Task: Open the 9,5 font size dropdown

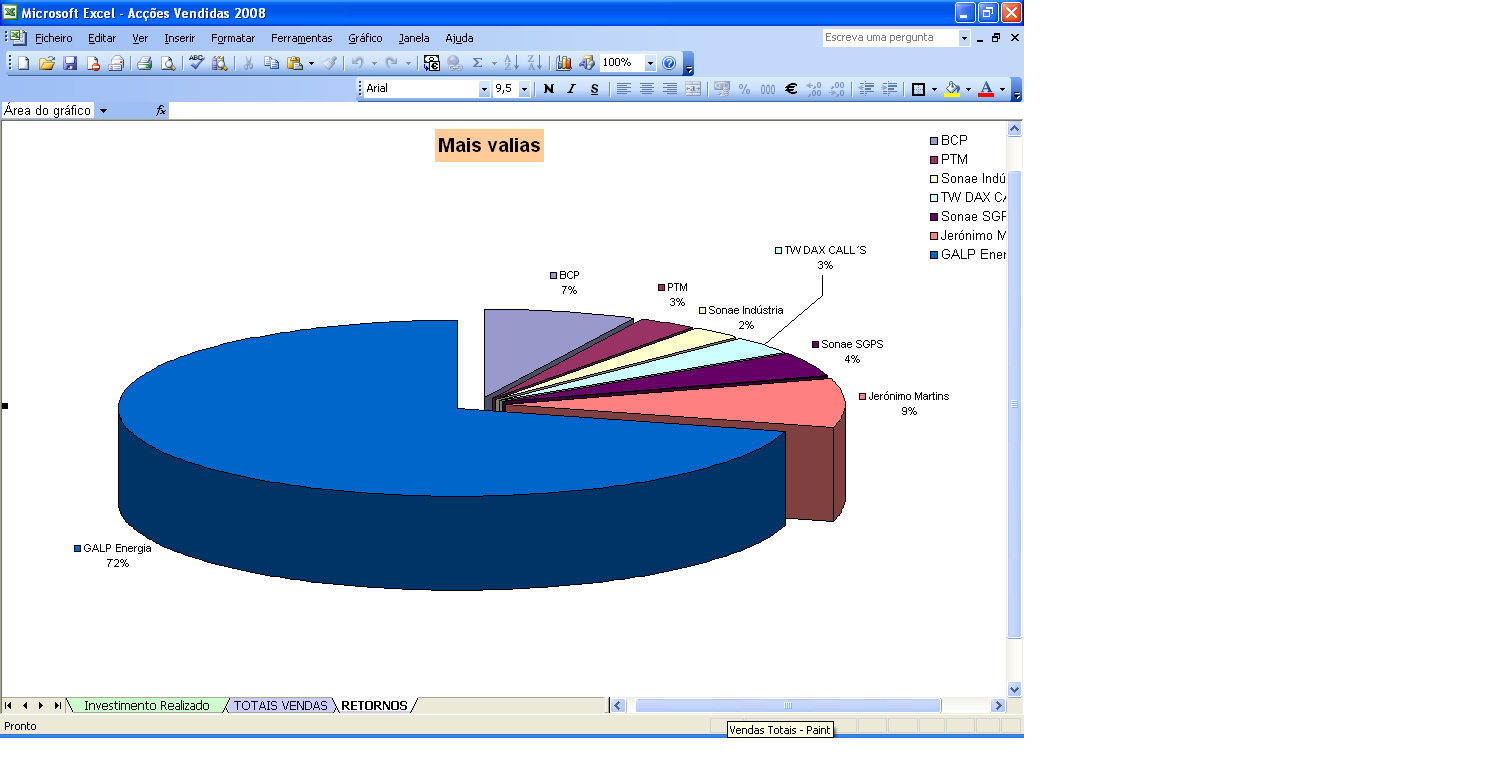Action: (x=525, y=89)
